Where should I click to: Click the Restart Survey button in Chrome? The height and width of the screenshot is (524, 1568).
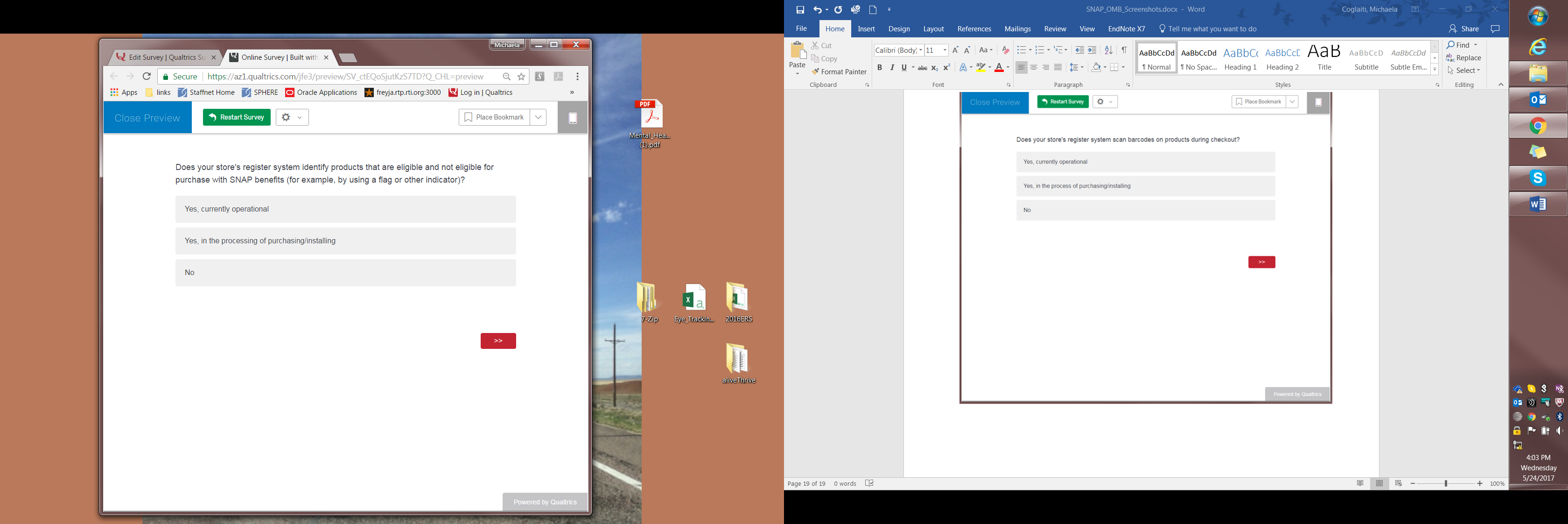pos(237,118)
